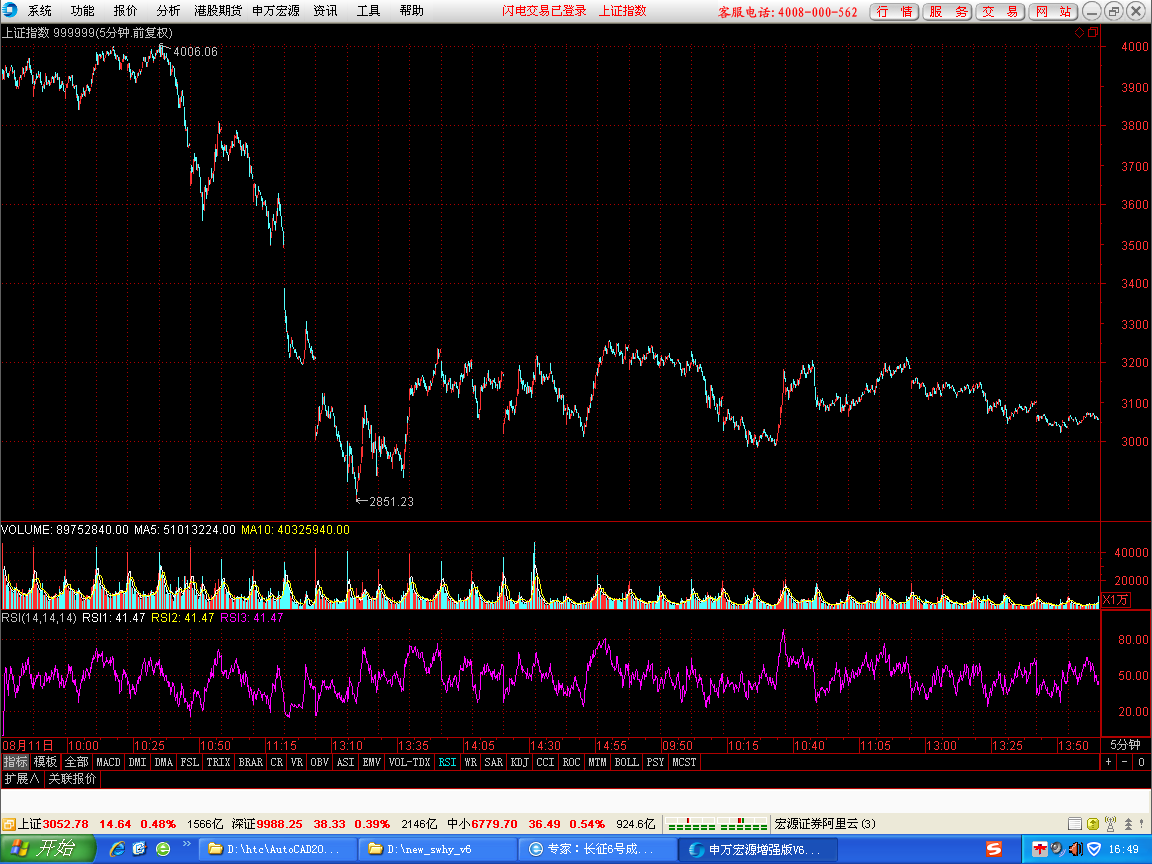Switch indicator to MTM
This screenshot has width=1152, height=864.
click(597, 762)
